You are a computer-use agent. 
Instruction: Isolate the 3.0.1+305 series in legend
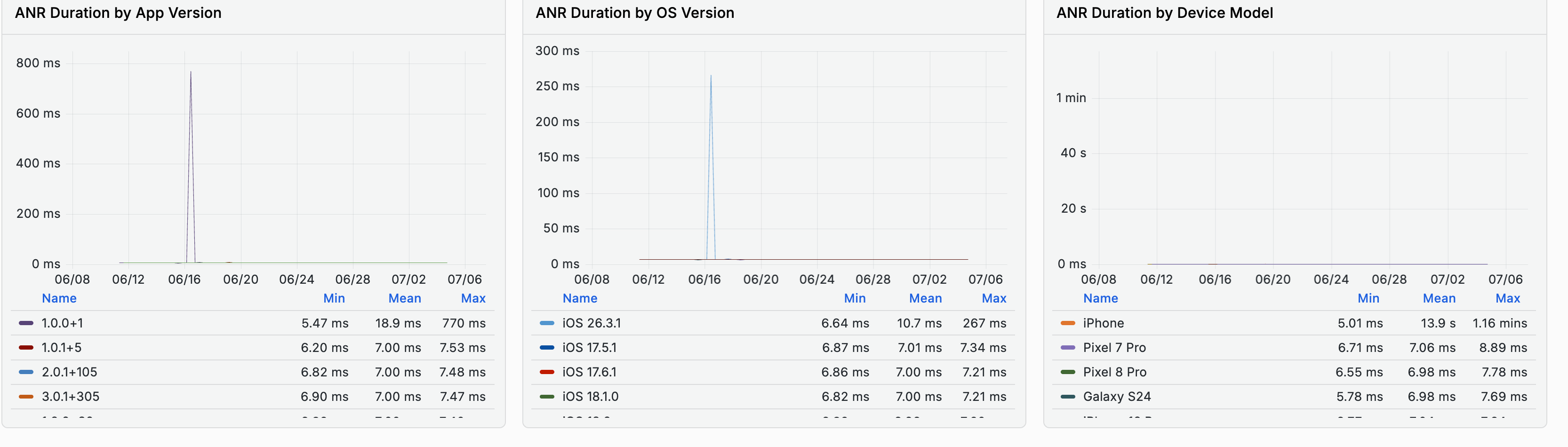71,397
